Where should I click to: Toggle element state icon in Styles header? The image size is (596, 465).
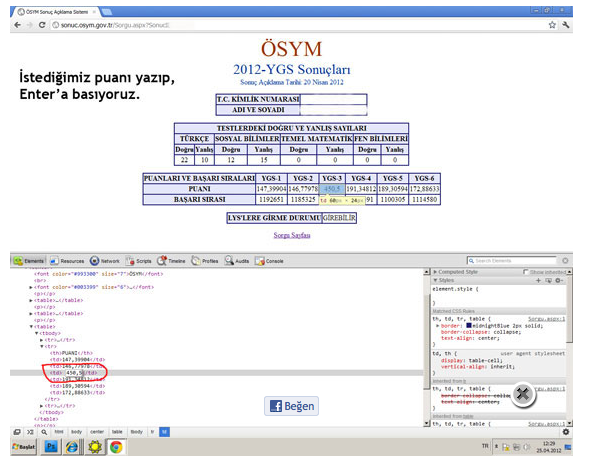click(548, 280)
